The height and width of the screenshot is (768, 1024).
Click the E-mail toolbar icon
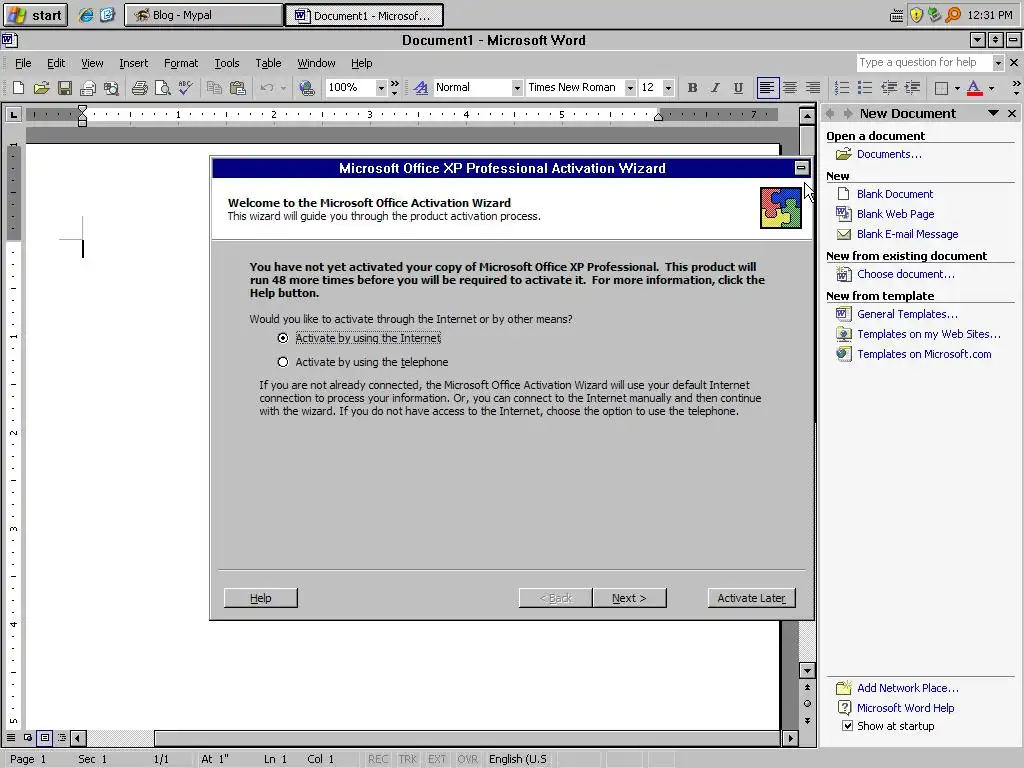(x=88, y=88)
